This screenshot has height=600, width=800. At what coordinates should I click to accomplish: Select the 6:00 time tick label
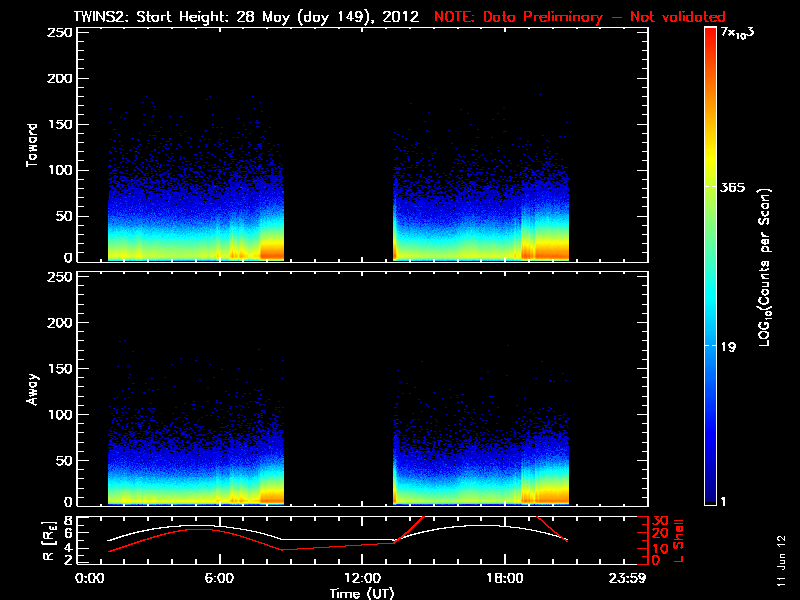(x=219, y=578)
